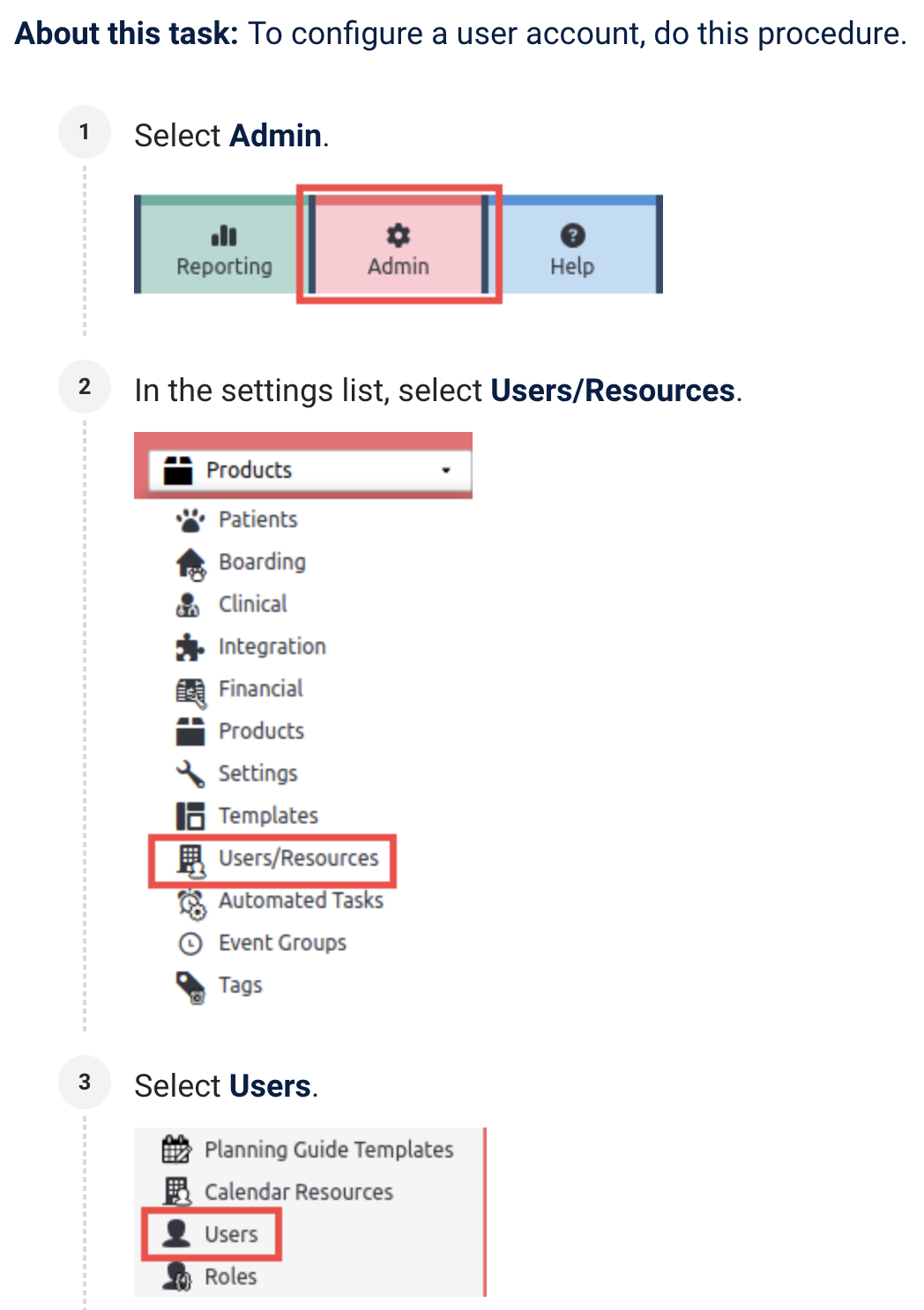Click the Tags label icon

[x=190, y=986]
